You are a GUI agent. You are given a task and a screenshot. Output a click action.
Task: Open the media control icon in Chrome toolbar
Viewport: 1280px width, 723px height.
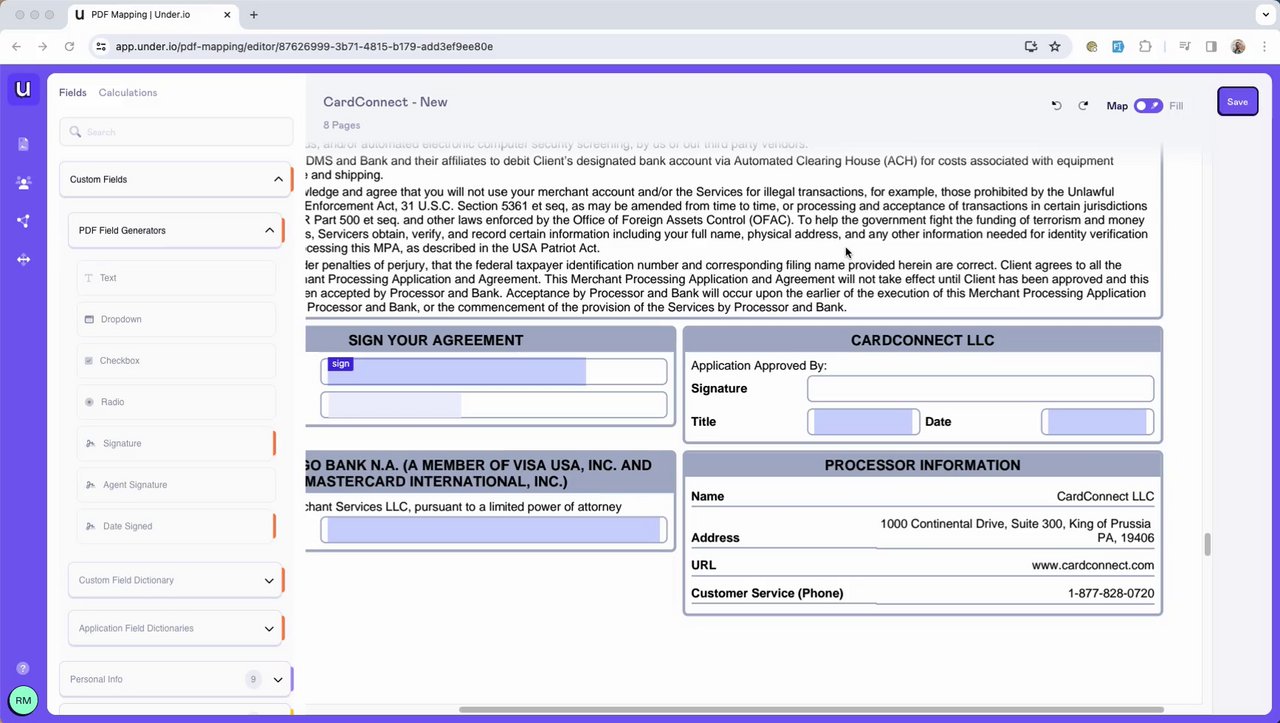1185,46
